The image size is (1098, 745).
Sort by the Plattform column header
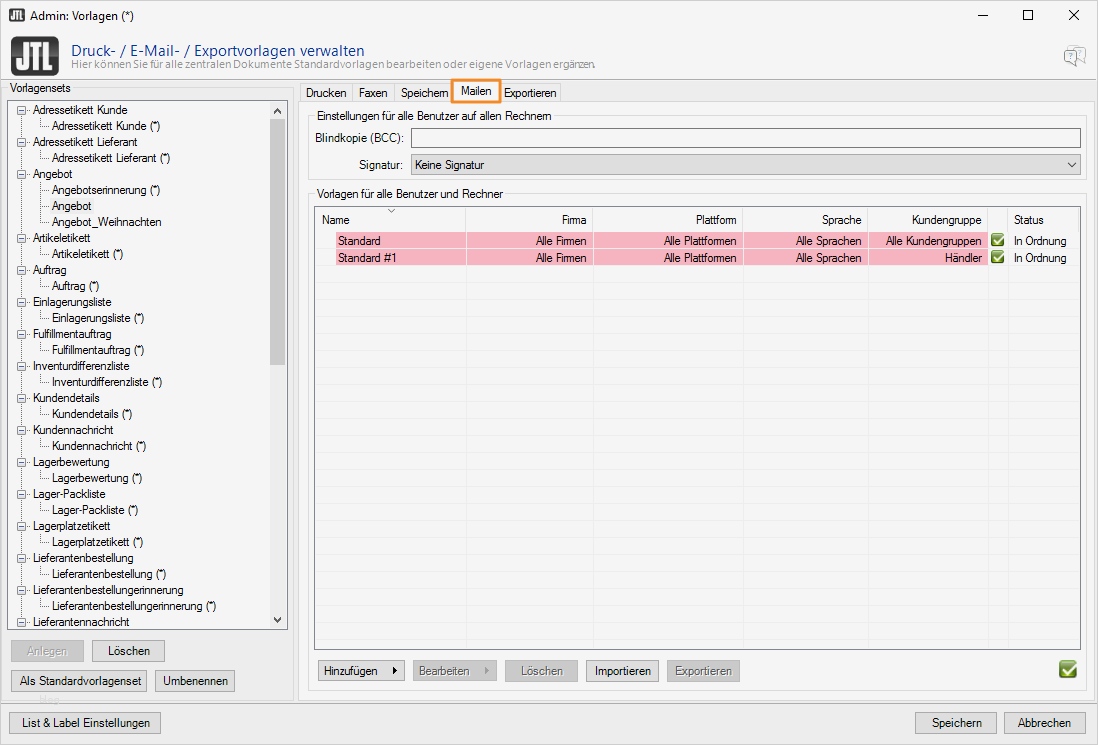click(x=668, y=220)
